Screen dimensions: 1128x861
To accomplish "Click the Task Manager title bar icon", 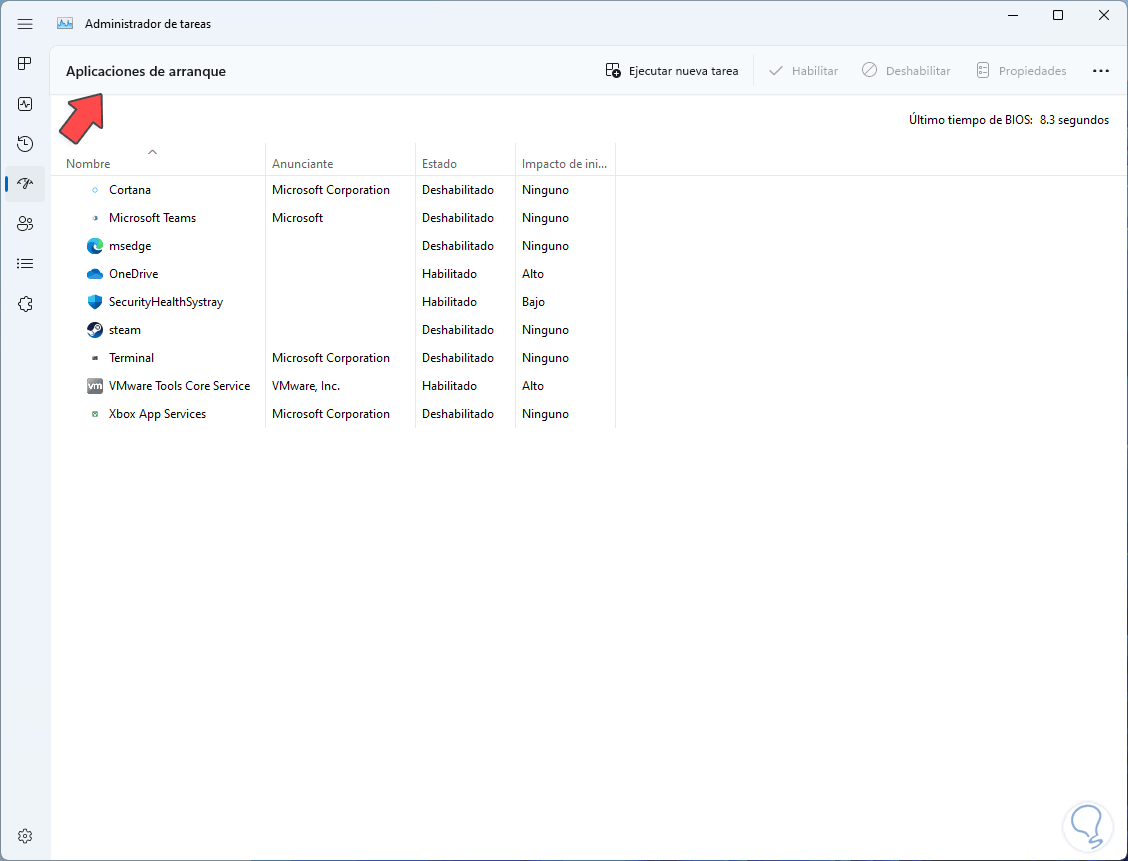I will [65, 24].
